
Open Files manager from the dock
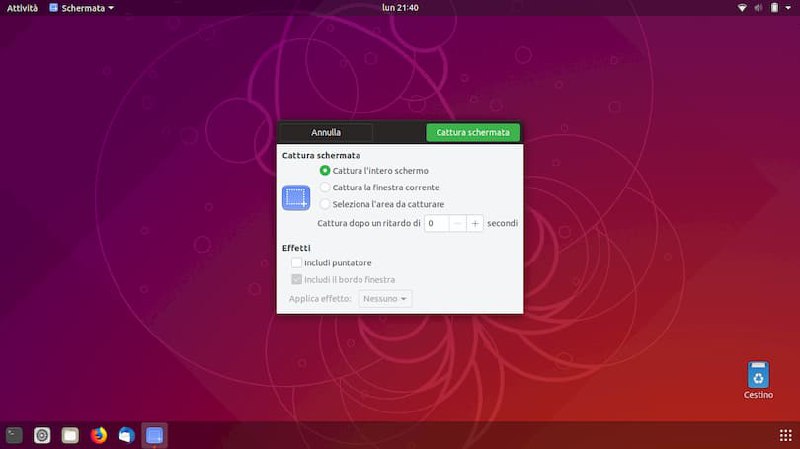coord(70,435)
